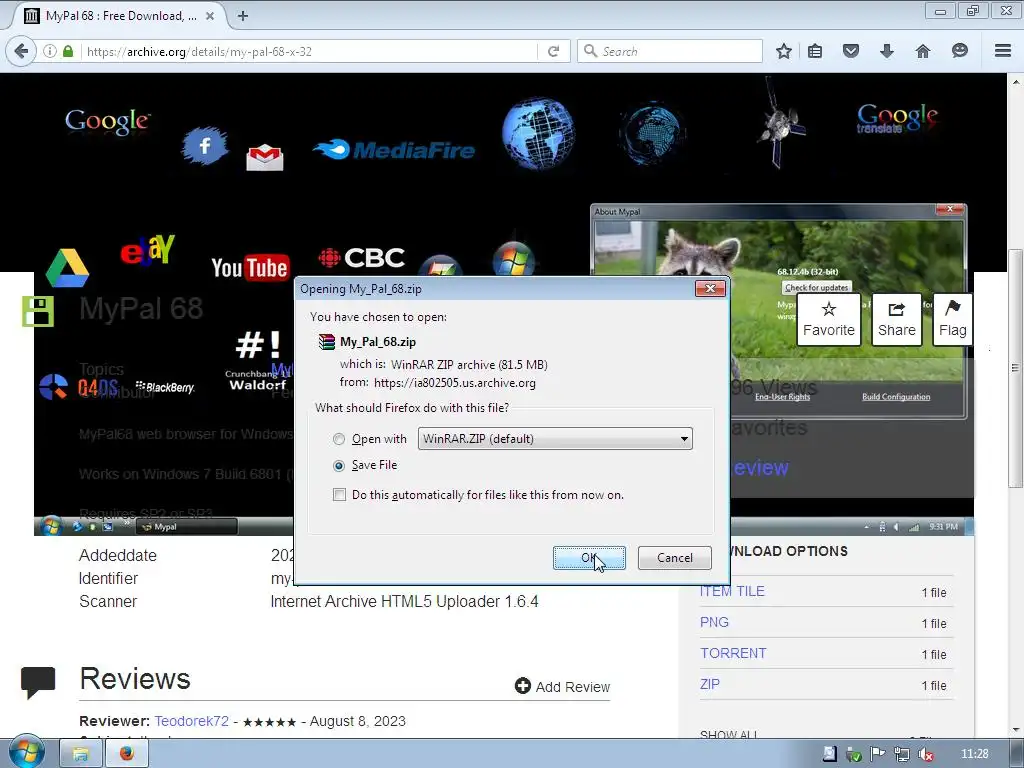Close the MyPal 68 browser tab
Image resolution: width=1024 pixels, height=768 pixels.
click(210, 16)
